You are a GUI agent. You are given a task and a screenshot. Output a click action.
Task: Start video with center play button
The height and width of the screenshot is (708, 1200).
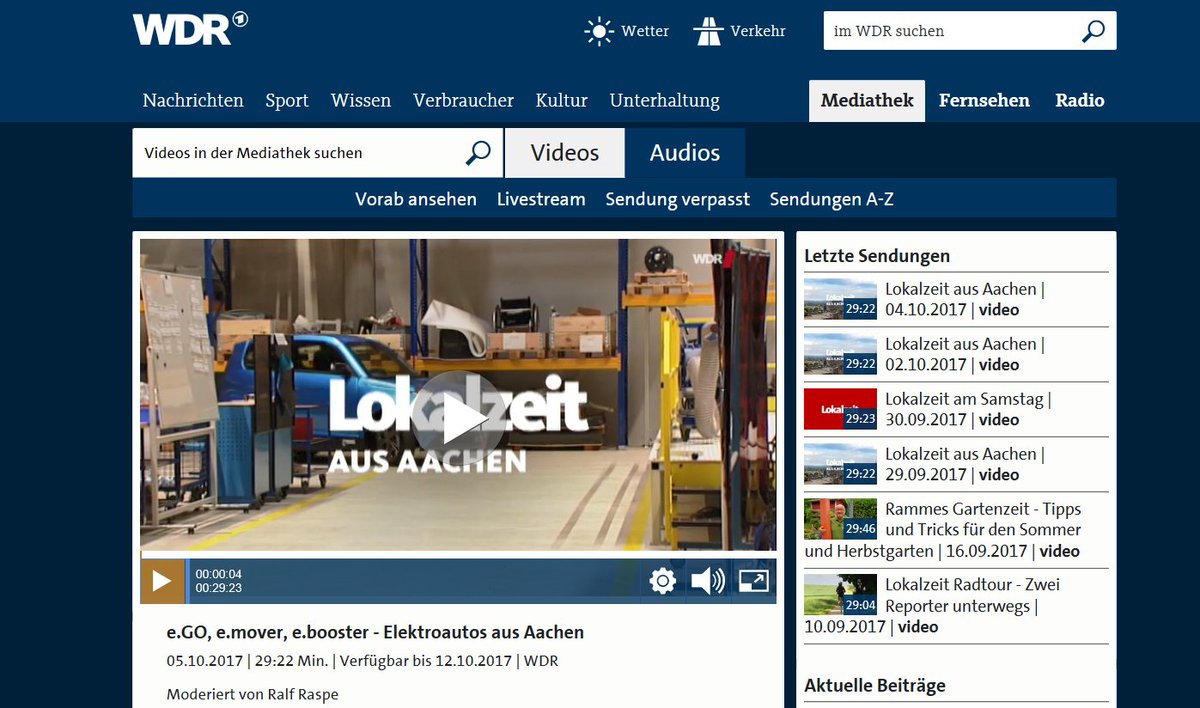coord(458,420)
